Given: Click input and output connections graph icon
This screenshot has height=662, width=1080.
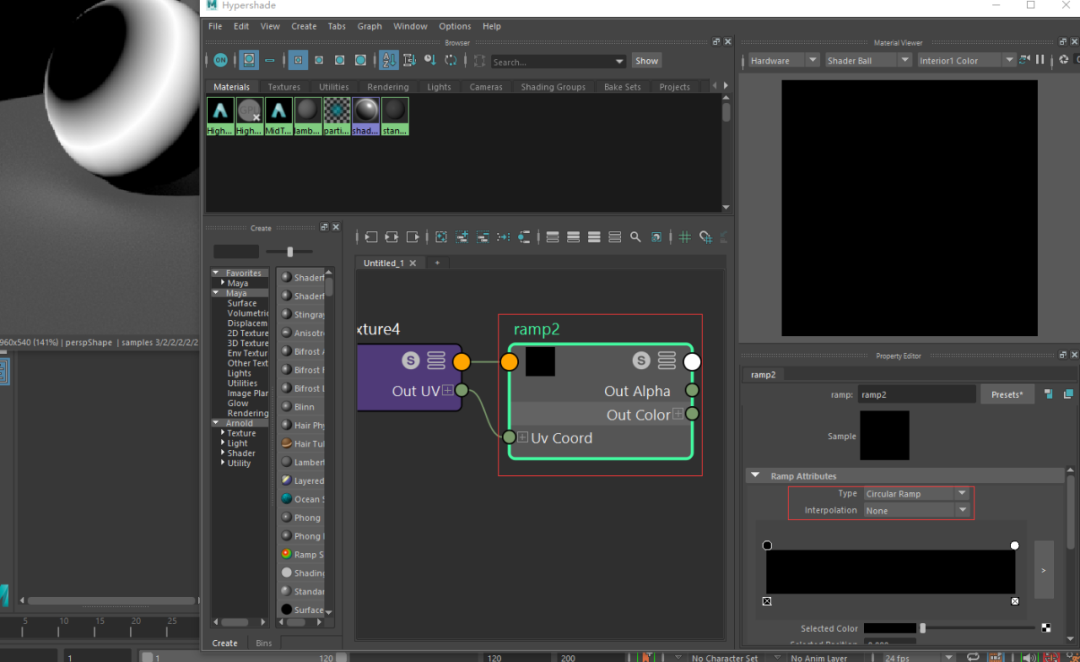Looking at the screenshot, I should coord(392,237).
